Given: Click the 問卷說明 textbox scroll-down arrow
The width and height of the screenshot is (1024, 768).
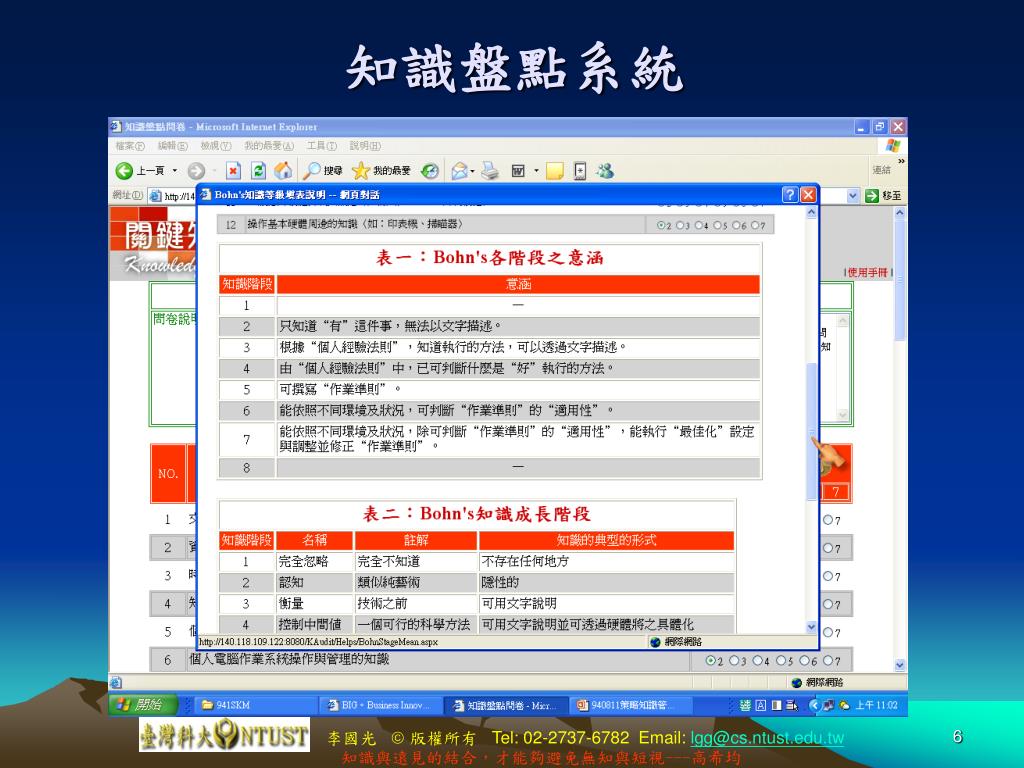Looking at the screenshot, I should [x=842, y=415].
